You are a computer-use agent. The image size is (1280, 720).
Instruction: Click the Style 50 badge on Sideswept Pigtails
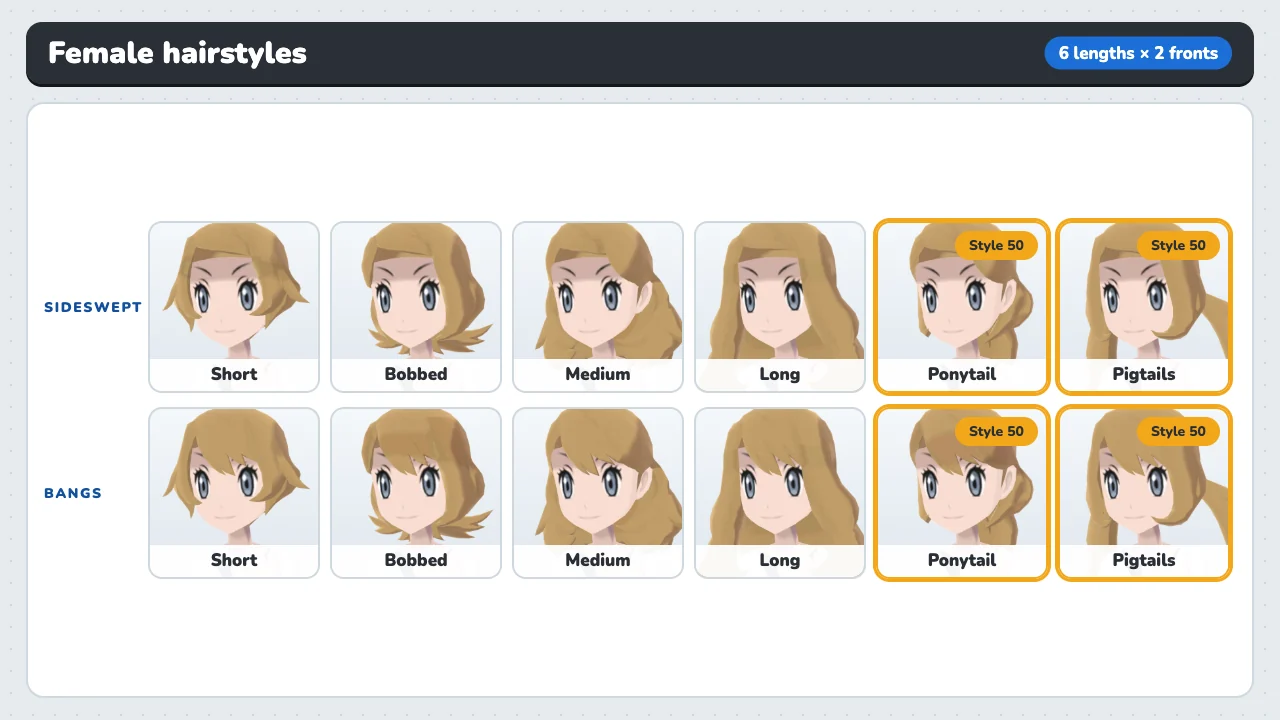1178,245
